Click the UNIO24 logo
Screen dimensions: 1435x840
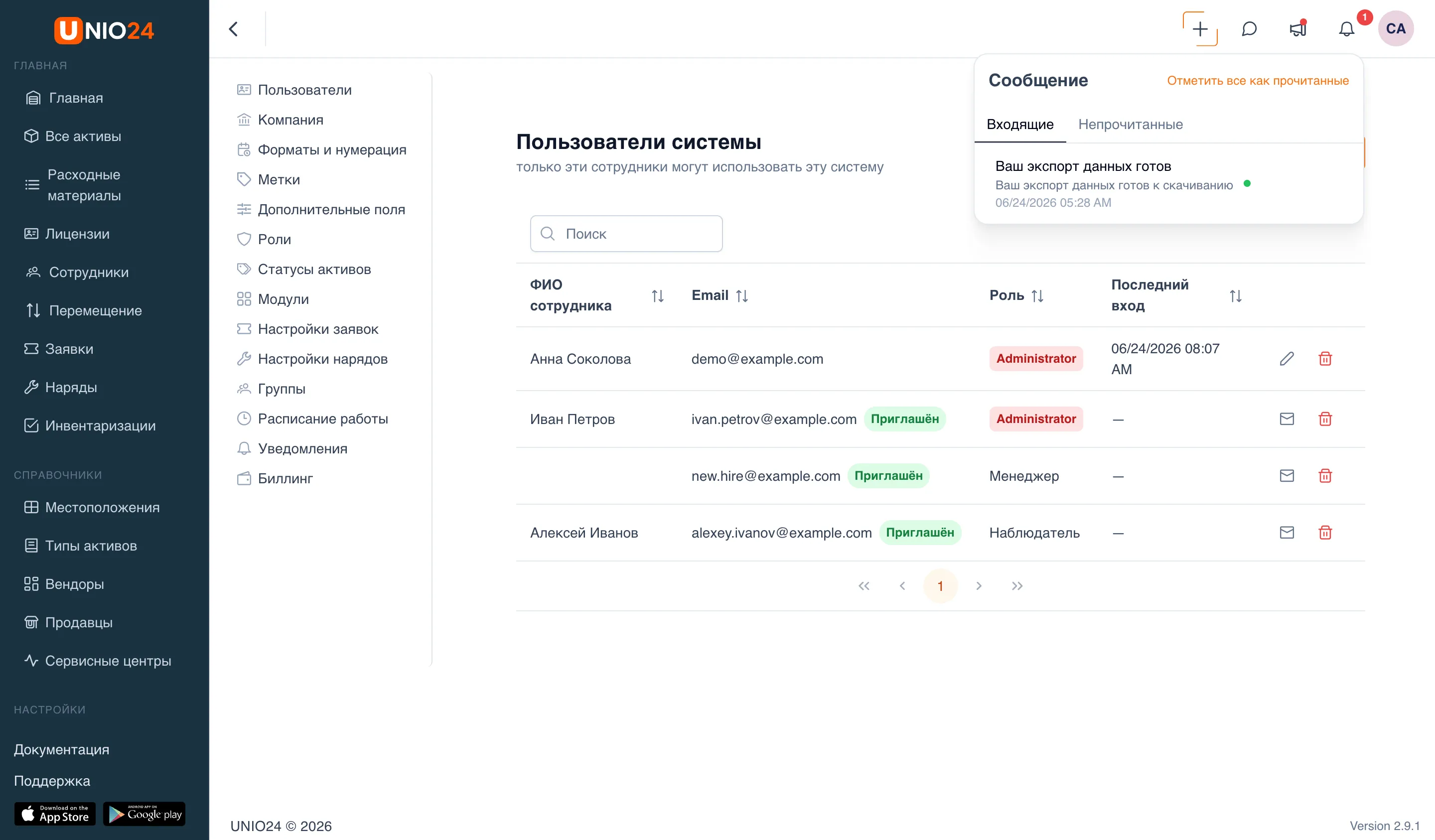(x=104, y=30)
